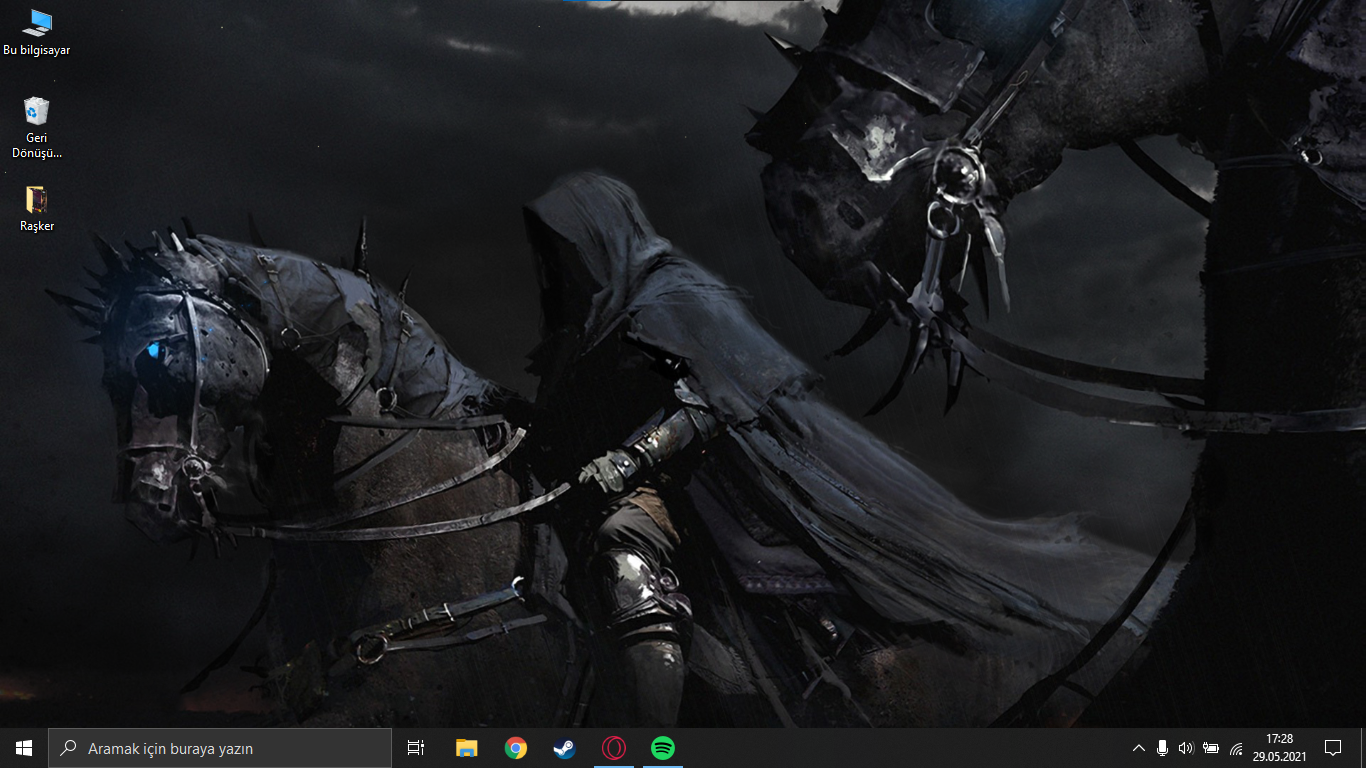Open Task View from the taskbar
1366x768 pixels.
click(x=416, y=748)
